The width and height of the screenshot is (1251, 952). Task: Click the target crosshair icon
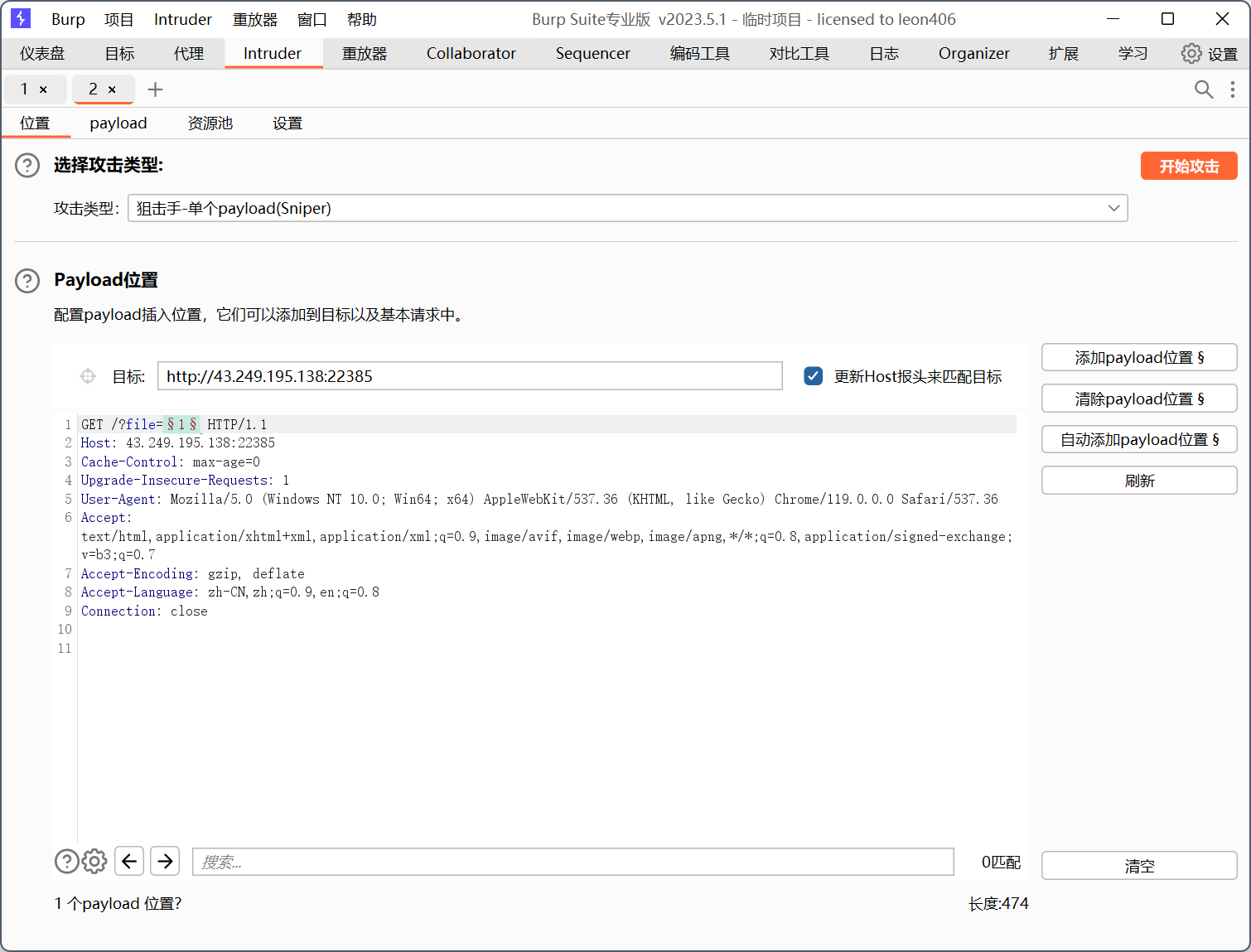coord(88,377)
